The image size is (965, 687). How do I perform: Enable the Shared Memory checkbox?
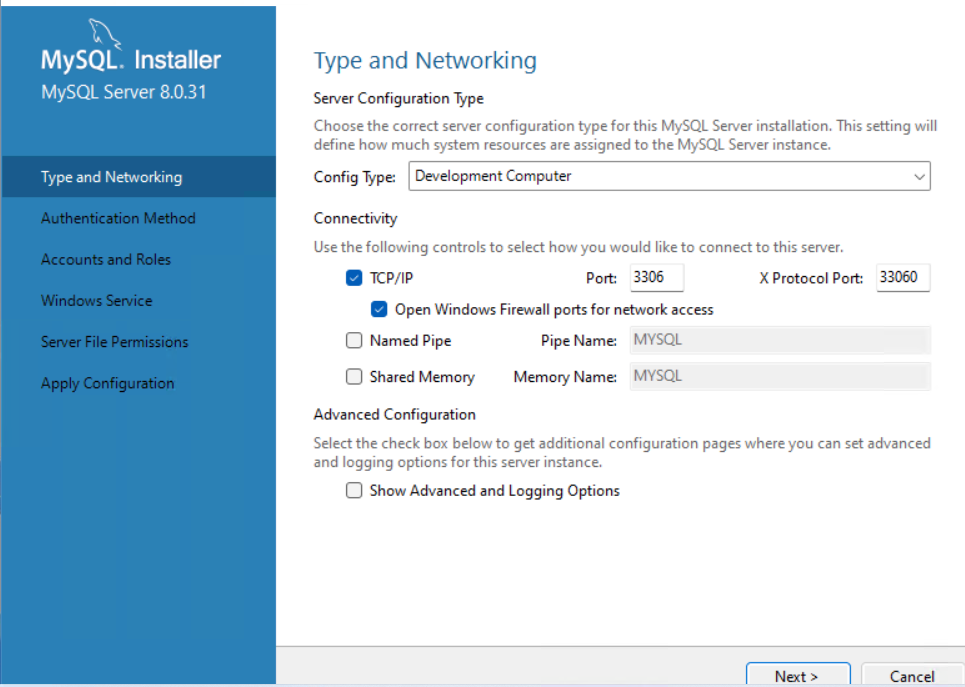(x=354, y=377)
